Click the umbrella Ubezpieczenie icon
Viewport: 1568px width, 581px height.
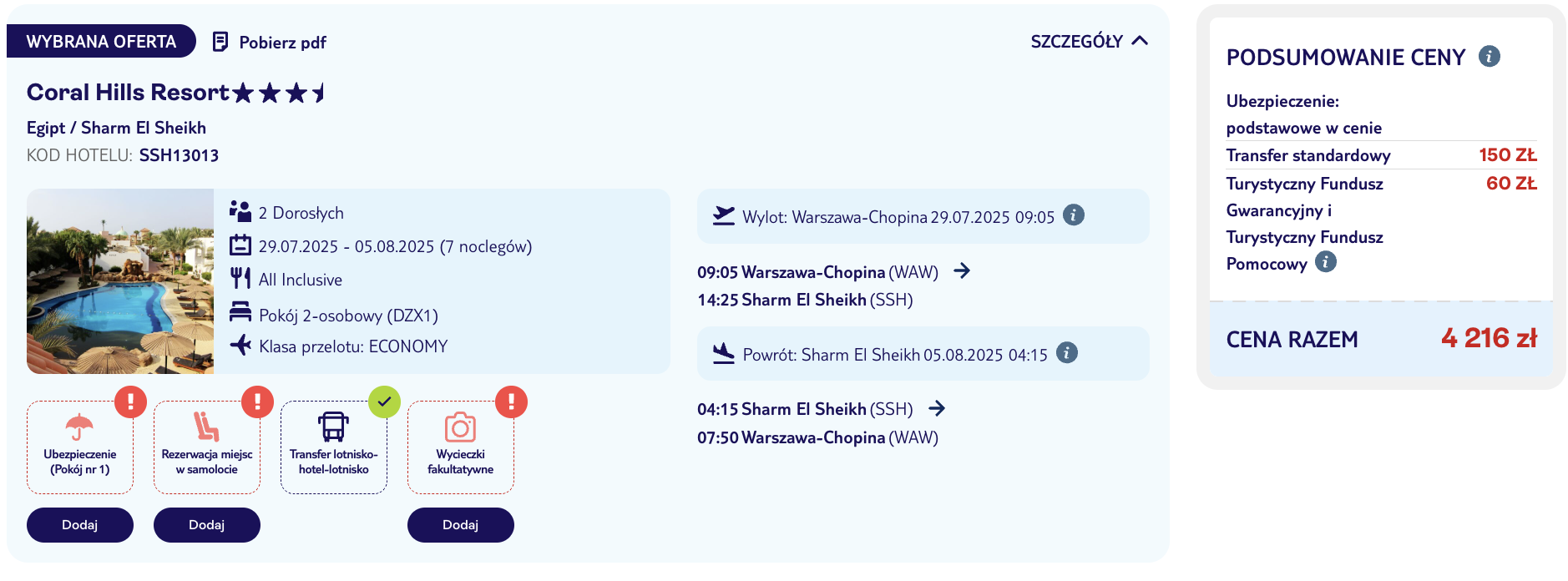[79, 427]
